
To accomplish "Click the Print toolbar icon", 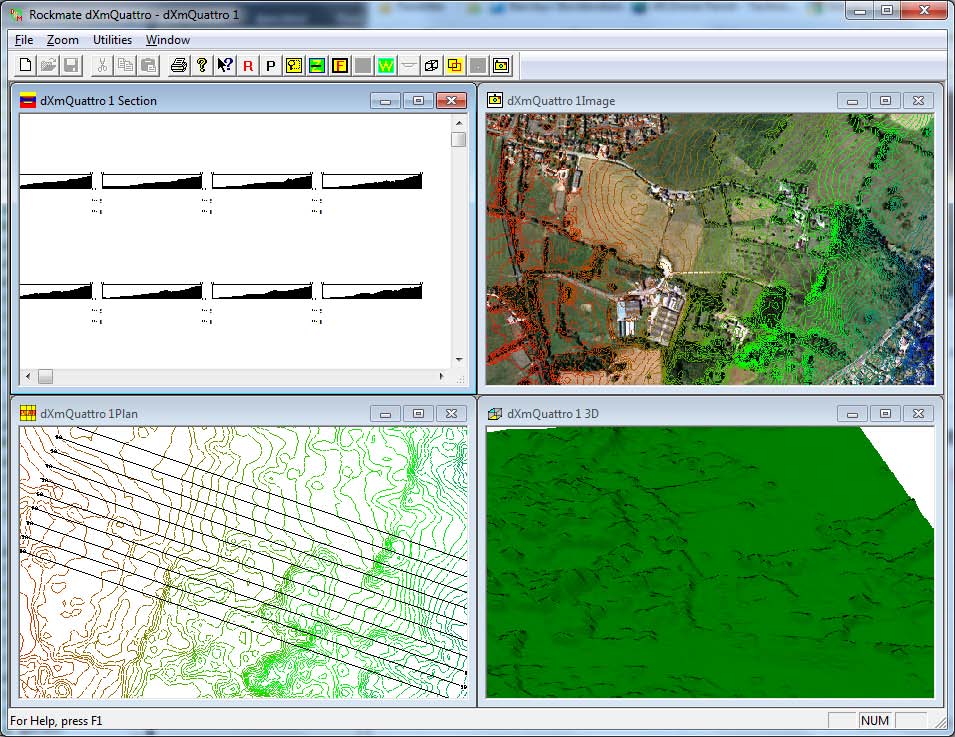I will click(x=178, y=65).
